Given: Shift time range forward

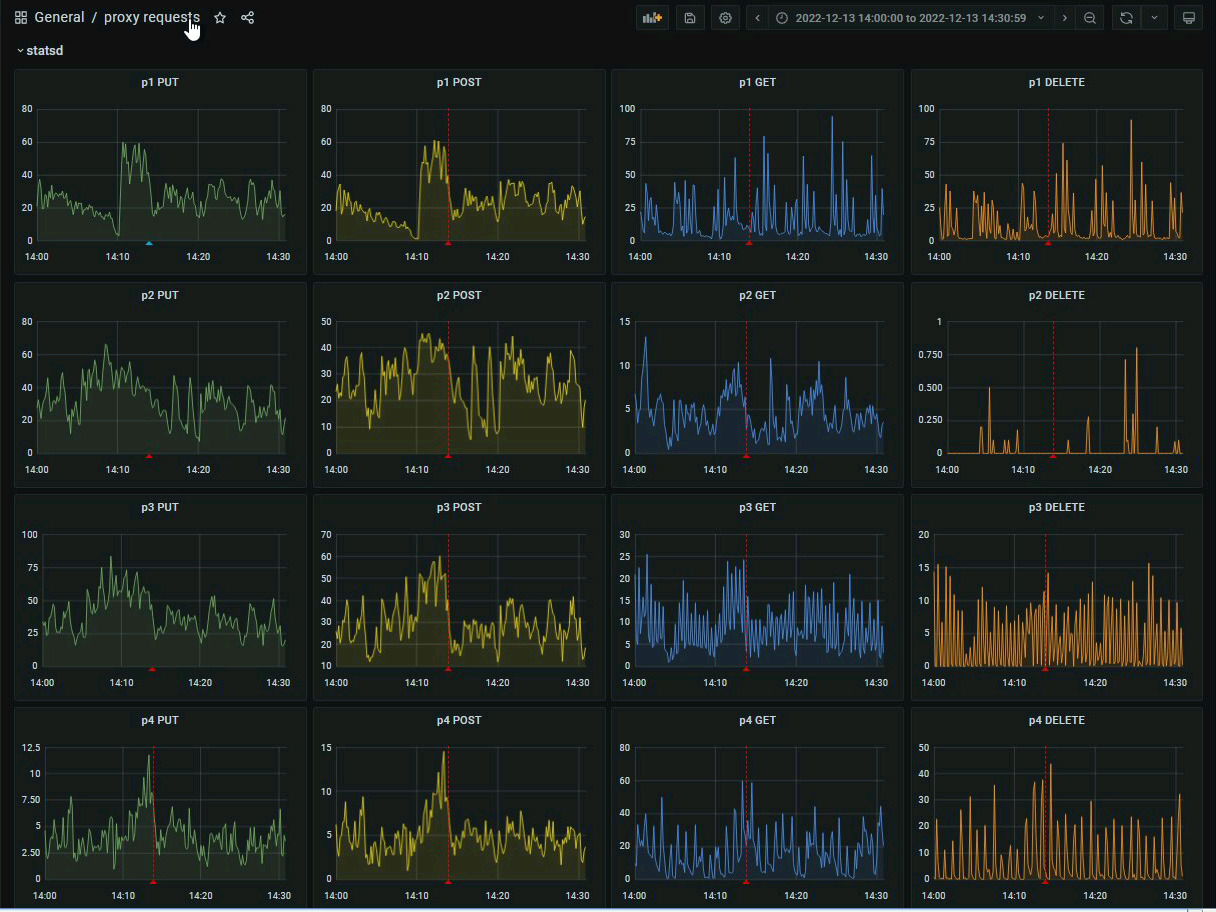Looking at the screenshot, I should [x=1064, y=18].
